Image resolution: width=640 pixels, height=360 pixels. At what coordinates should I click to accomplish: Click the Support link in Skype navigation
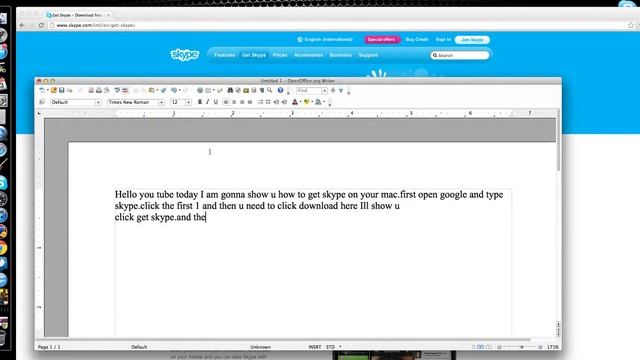click(368, 55)
